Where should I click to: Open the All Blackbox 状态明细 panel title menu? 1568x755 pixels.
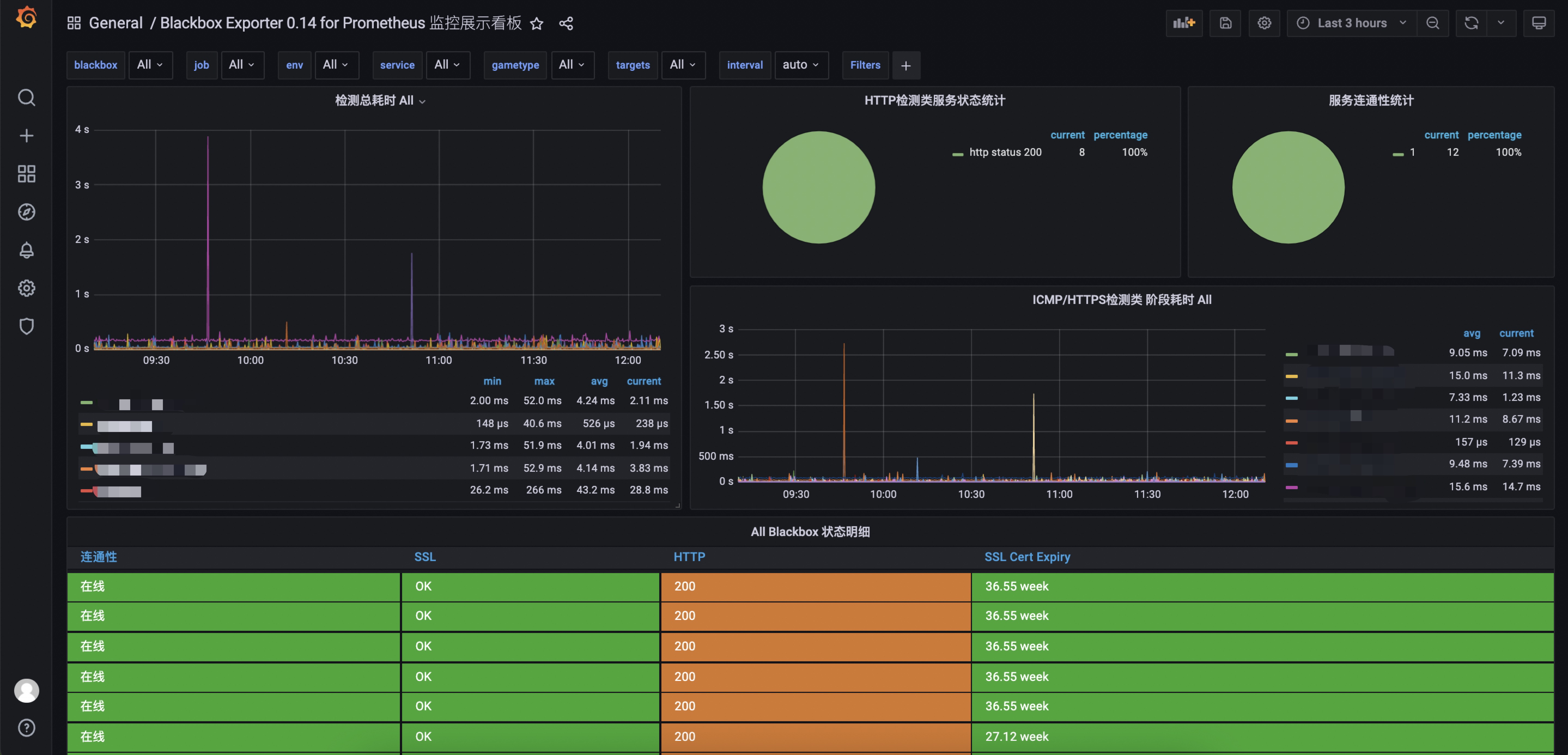[x=810, y=531]
